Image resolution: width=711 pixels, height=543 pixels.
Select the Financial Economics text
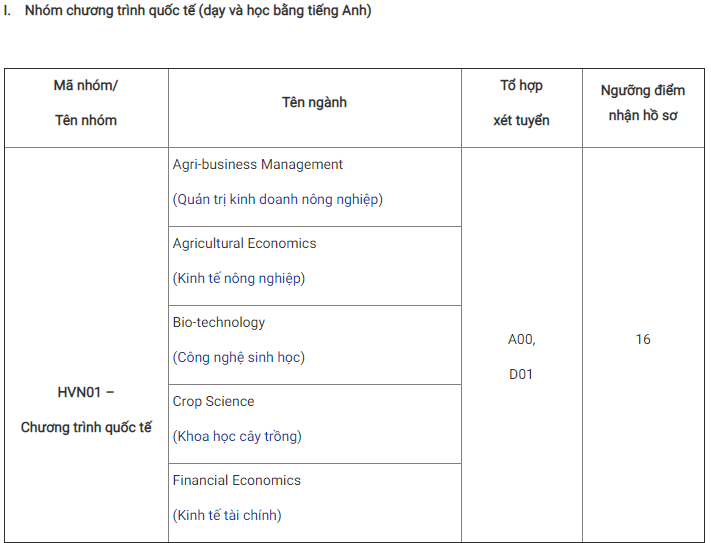pos(237,480)
